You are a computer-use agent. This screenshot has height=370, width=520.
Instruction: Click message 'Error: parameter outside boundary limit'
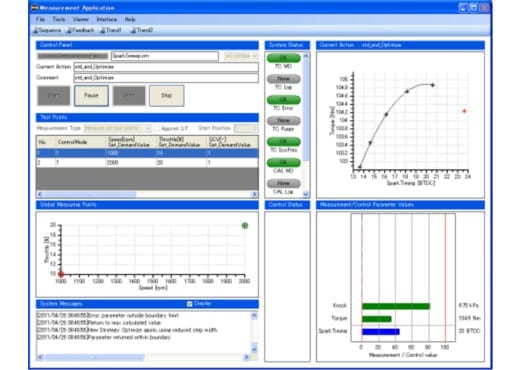(133, 315)
